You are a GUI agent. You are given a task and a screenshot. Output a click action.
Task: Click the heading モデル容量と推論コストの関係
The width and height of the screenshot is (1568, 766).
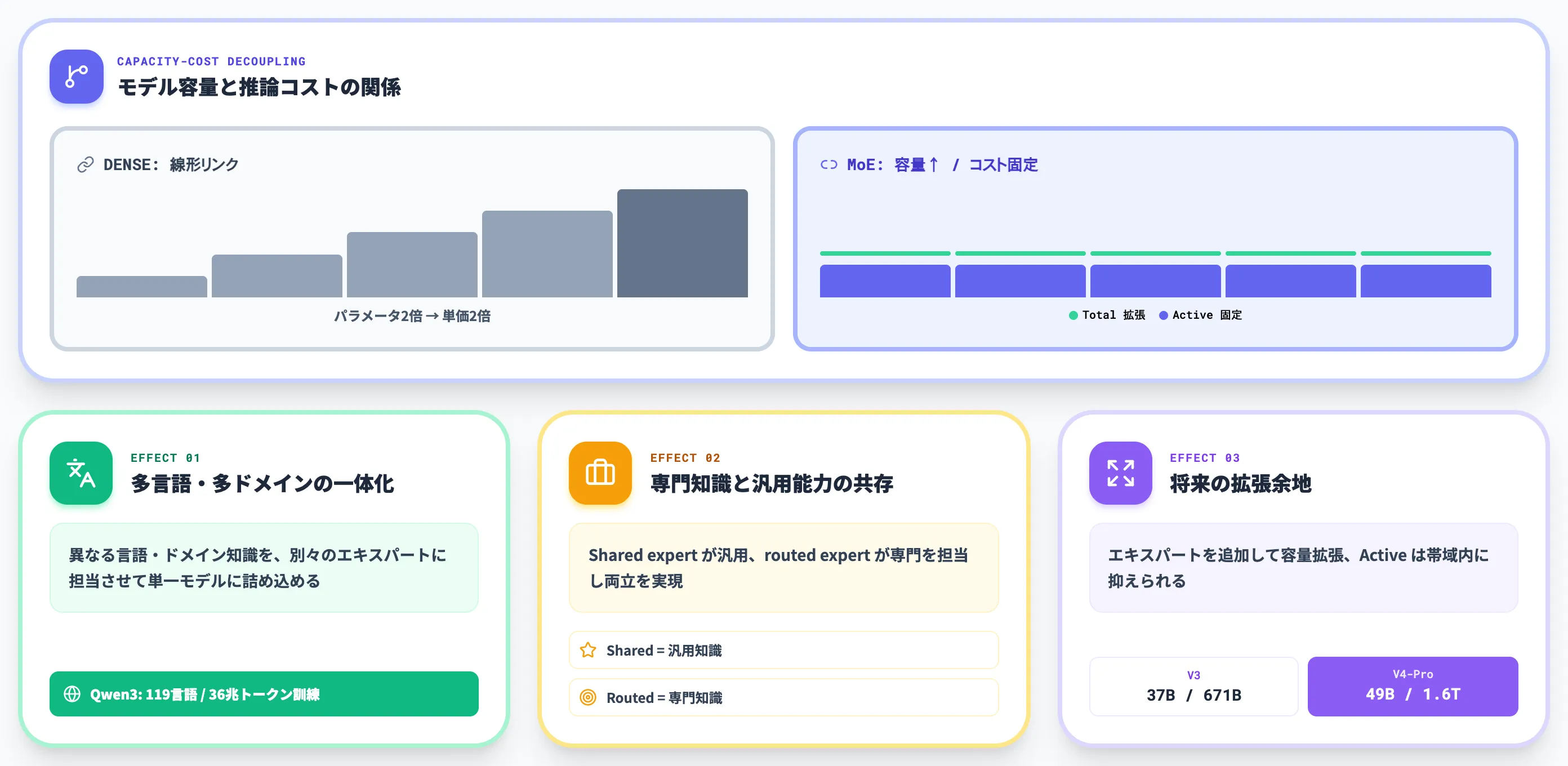(259, 87)
